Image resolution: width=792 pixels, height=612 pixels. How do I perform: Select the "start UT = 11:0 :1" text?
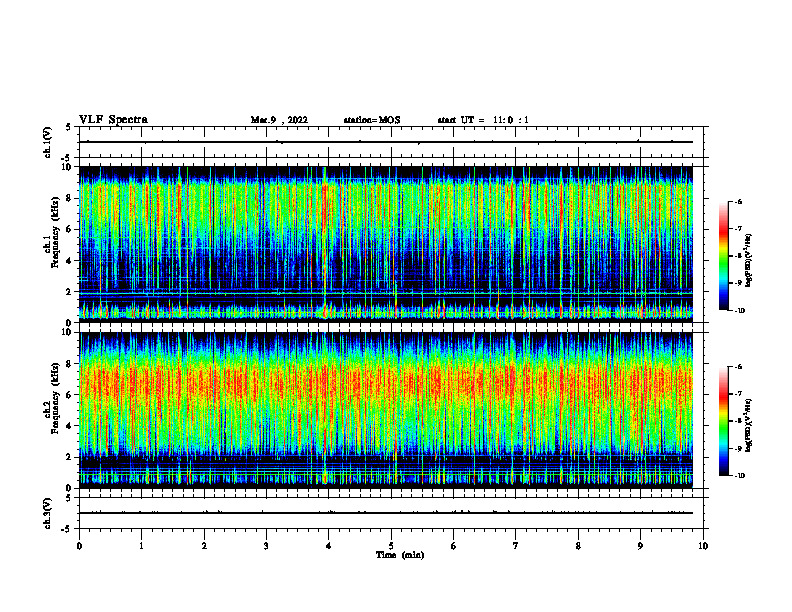(483, 120)
